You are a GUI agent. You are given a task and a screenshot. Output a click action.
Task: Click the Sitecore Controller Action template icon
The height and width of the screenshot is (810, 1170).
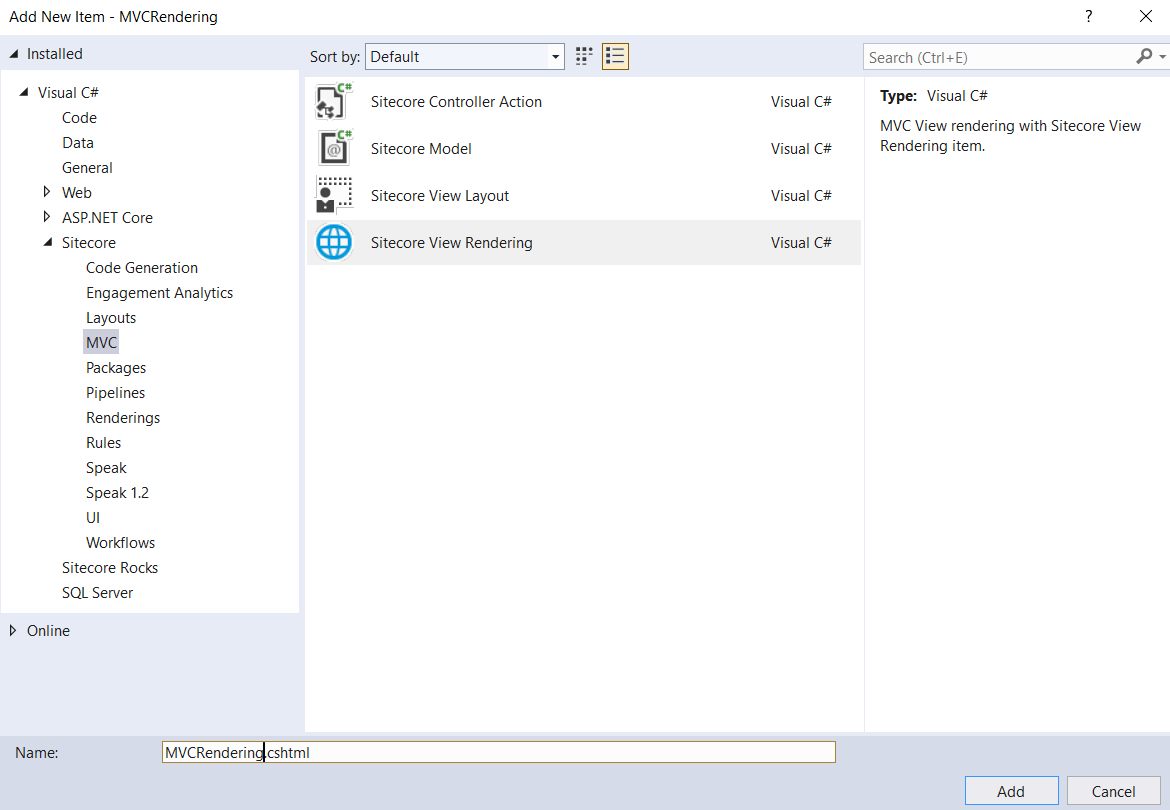(x=334, y=101)
